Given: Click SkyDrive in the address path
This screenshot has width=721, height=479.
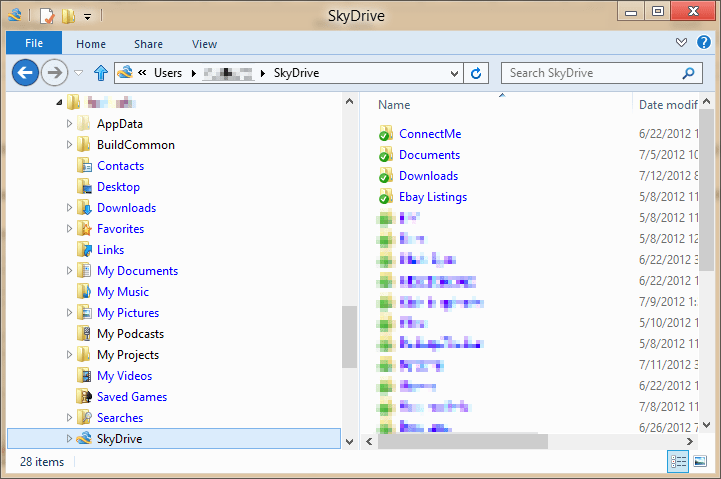Looking at the screenshot, I should pyautogui.click(x=296, y=73).
